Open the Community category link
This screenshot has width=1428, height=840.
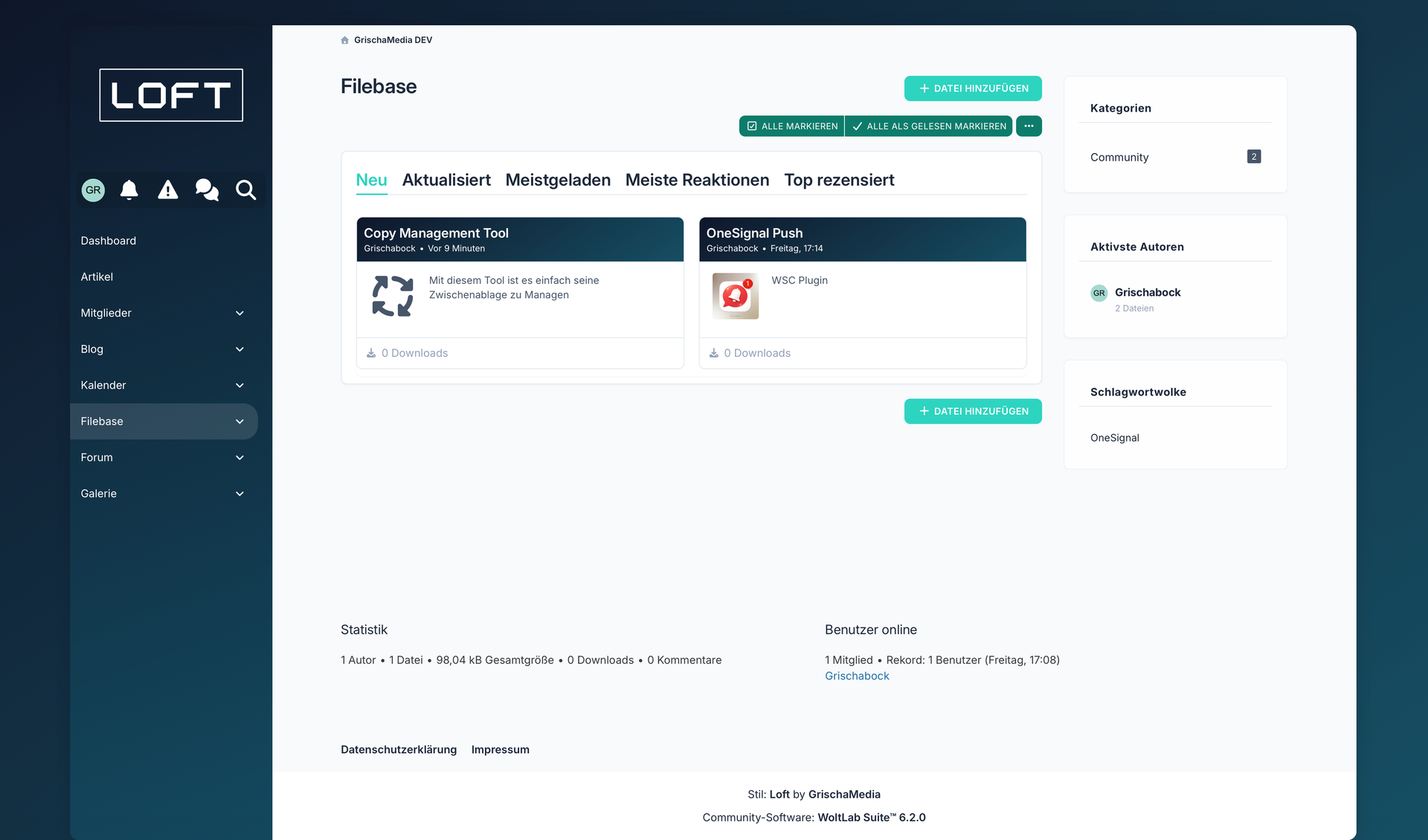coord(1119,158)
